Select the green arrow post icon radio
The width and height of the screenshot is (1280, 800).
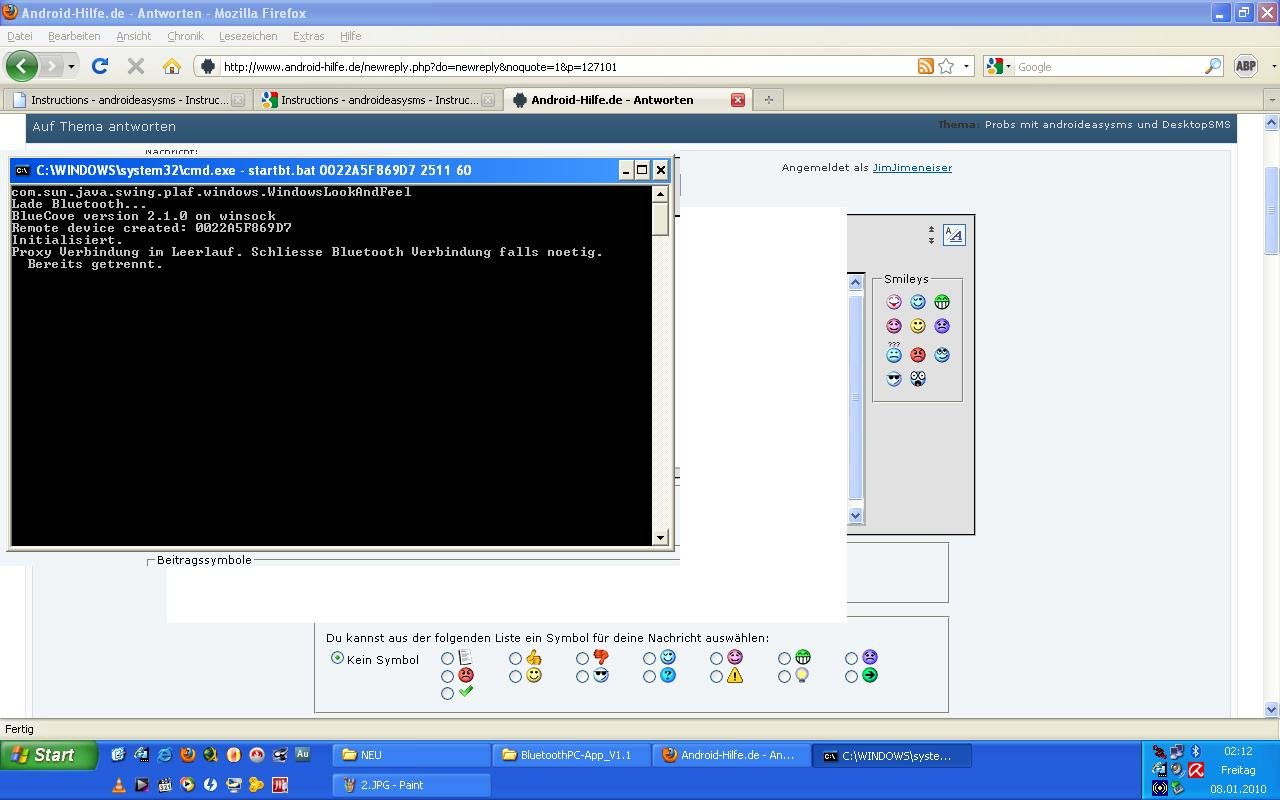[x=851, y=677]
